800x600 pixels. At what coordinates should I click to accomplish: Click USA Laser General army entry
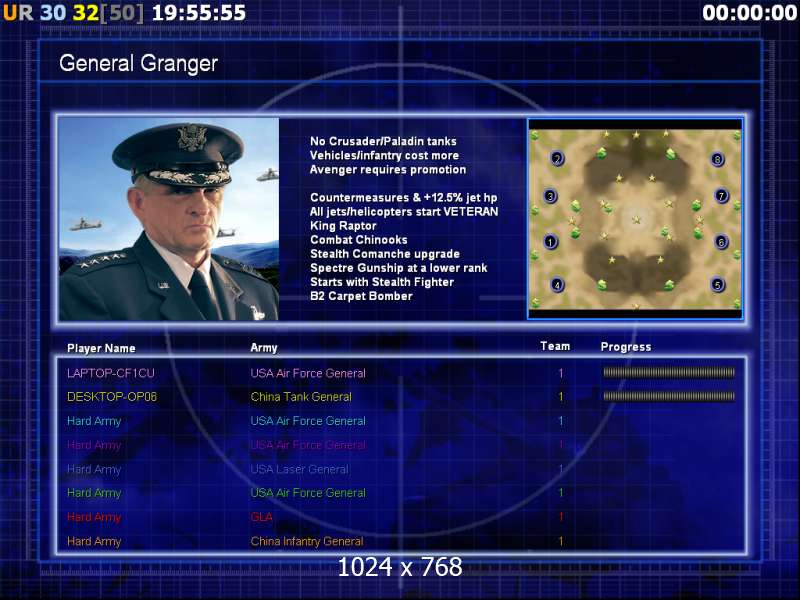tap(299, 469)
